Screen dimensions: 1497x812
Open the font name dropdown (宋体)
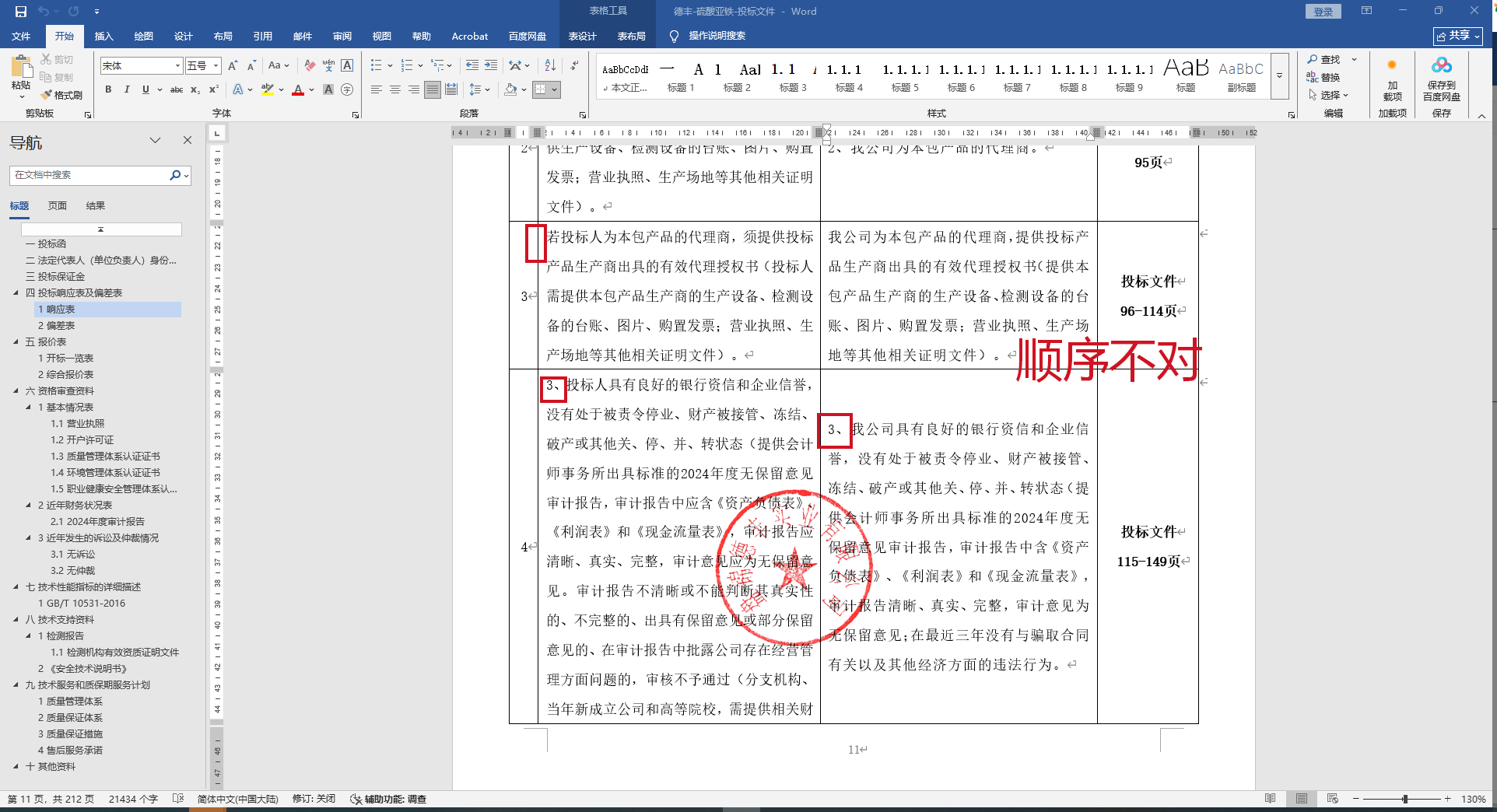[177, 66]
